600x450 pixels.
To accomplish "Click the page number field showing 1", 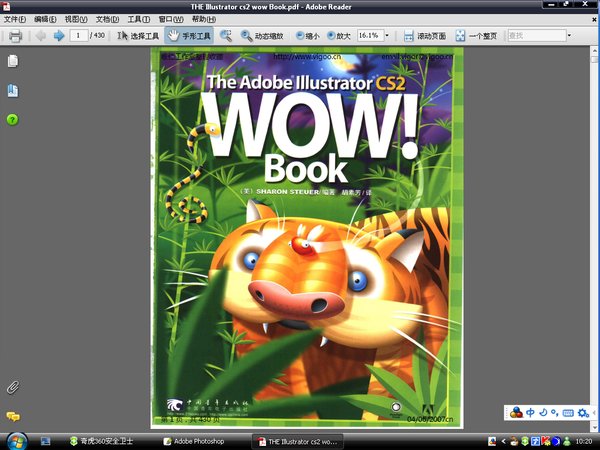I will tap(78, 36).
